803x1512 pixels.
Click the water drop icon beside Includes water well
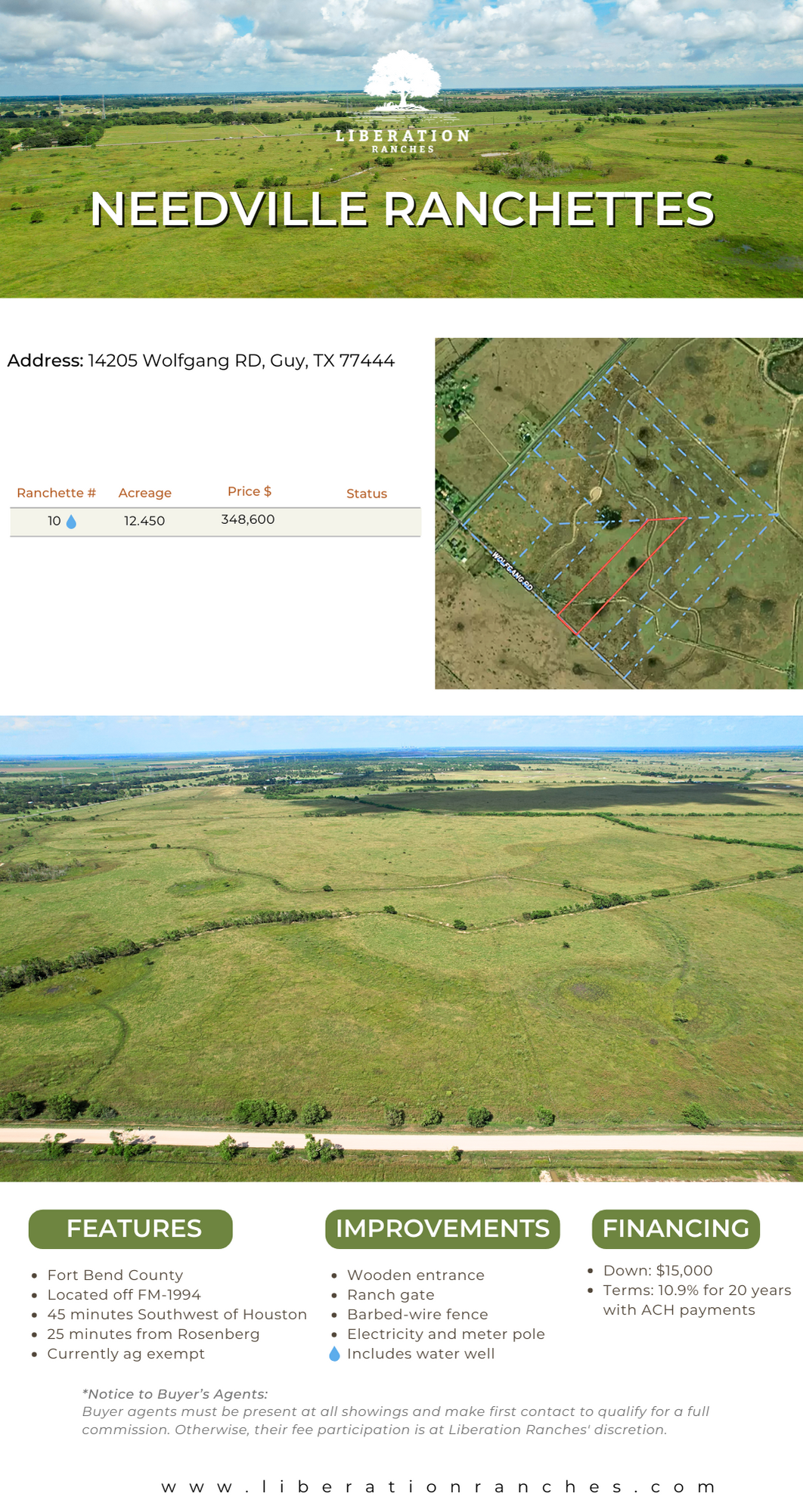click(334, 1354)
